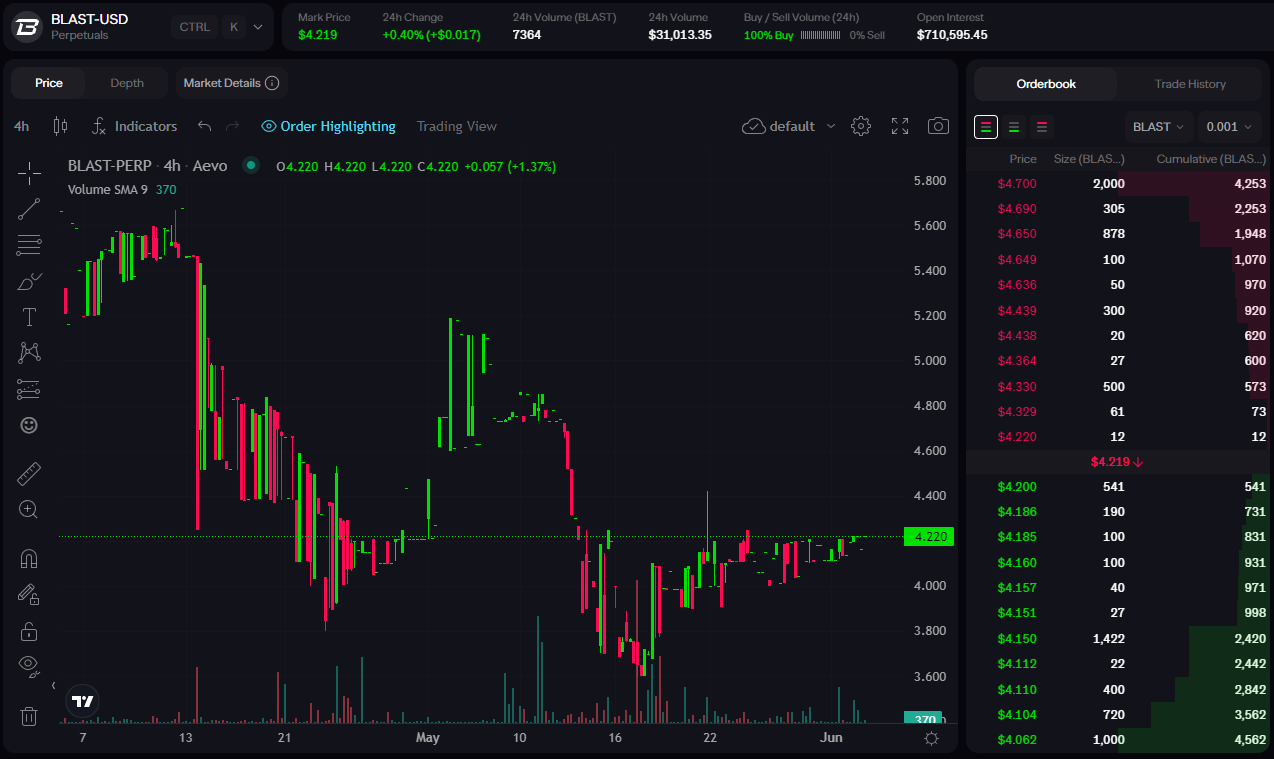Viewport: 1274px width, 759px height.
Task: Switch to the Price tab
Action: [x=49, y=83]
